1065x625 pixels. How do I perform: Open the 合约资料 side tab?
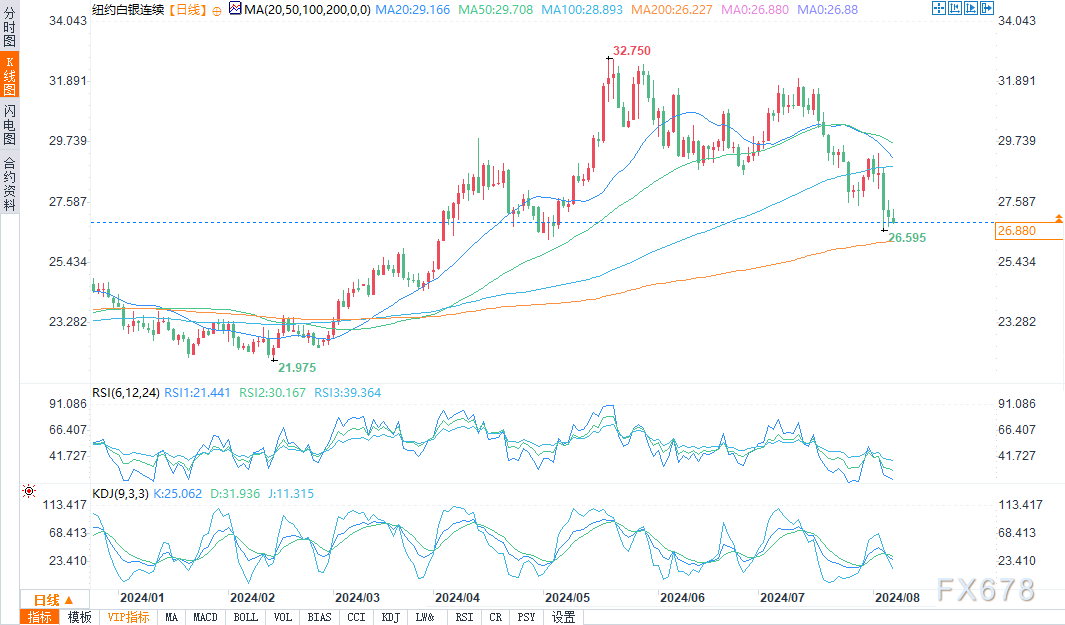(10, 183)
